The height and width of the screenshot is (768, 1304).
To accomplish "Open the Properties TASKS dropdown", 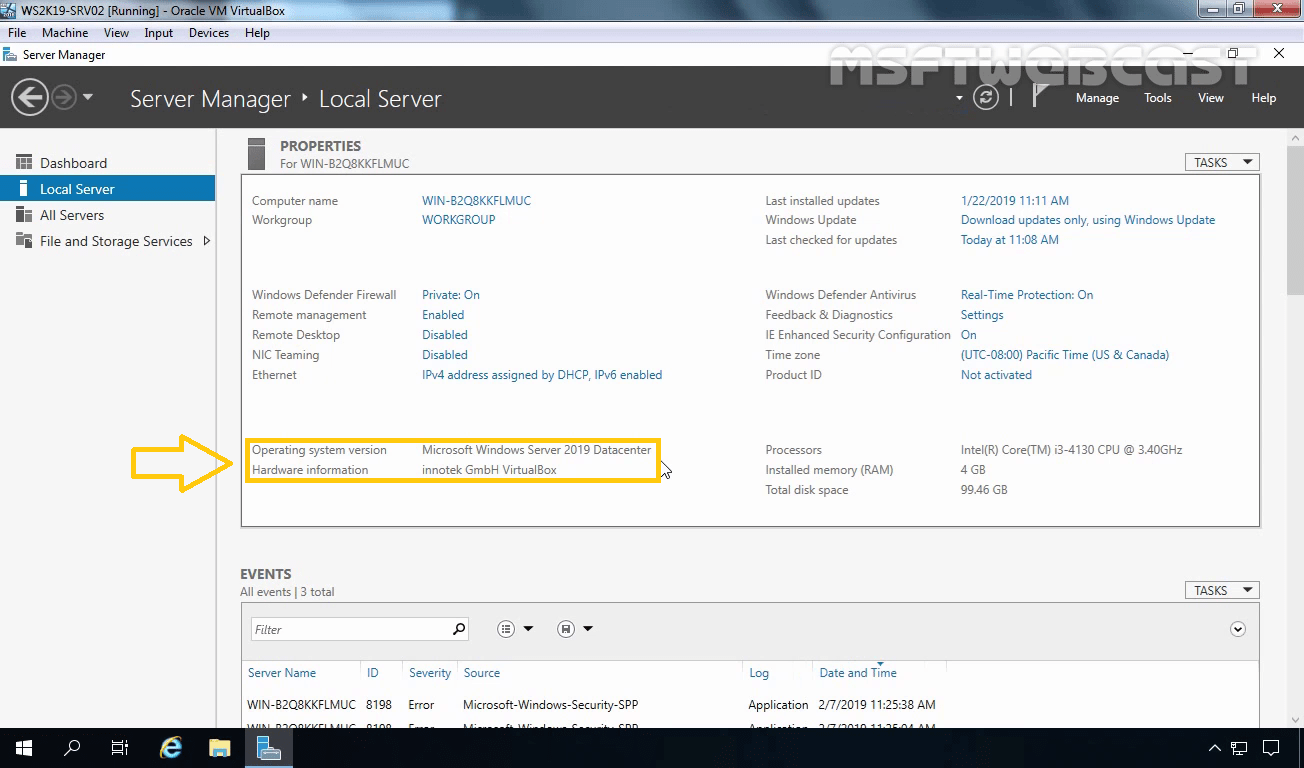I will point(1222,162).
